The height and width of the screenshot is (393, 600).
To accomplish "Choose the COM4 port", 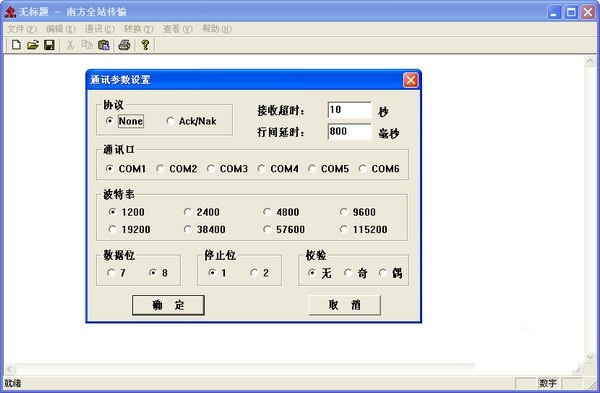I will tap(278, 169).
